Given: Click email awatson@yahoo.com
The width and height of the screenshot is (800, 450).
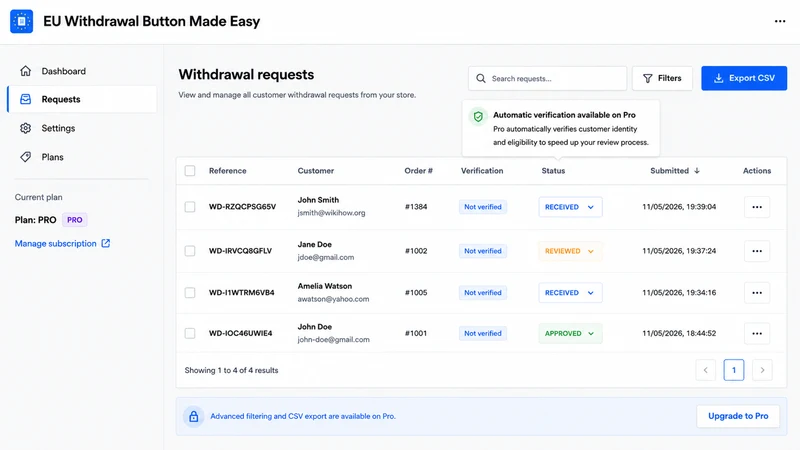Looking at the screenshot, I should 333,299.
